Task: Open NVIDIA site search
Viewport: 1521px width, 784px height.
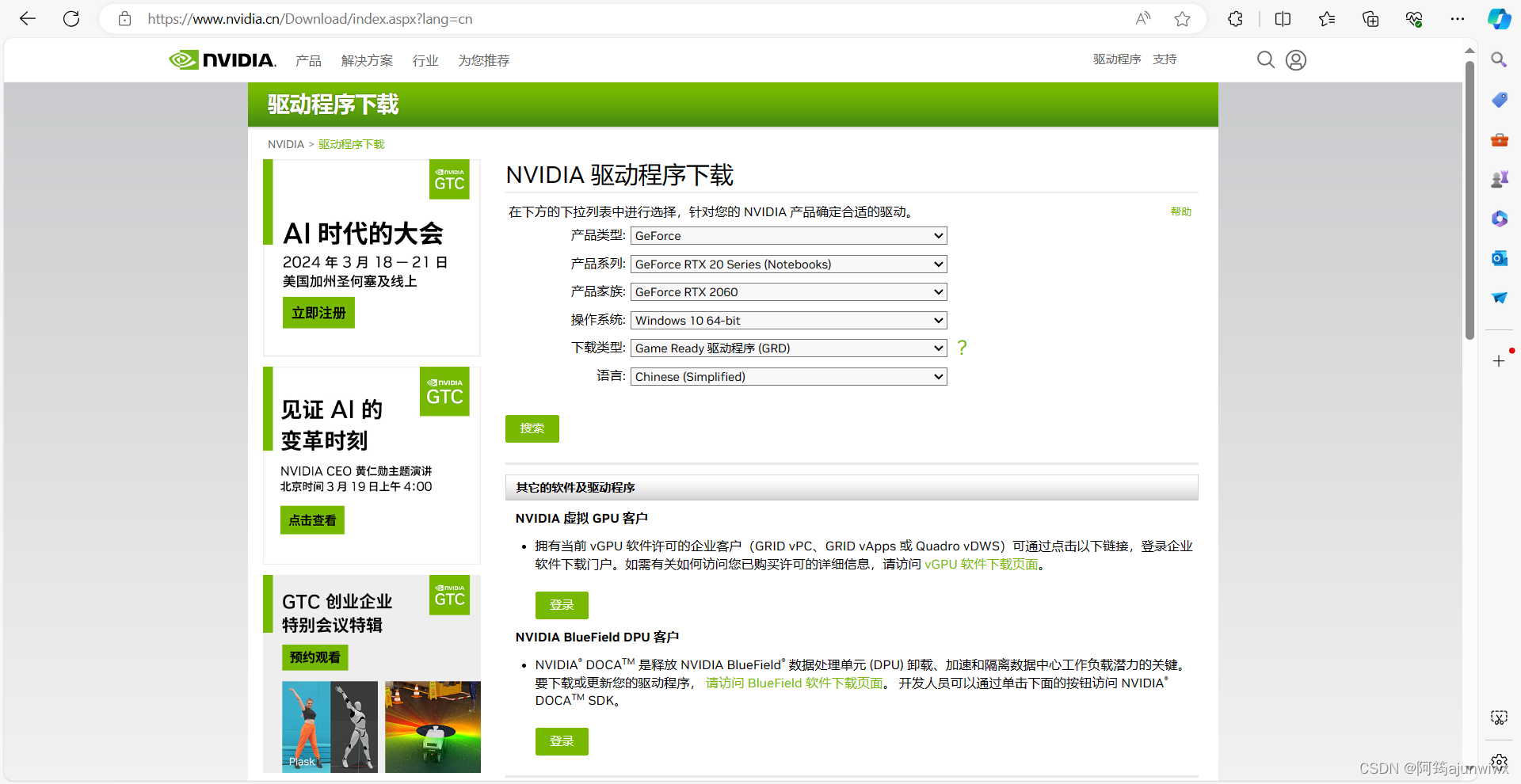Action: pos(1266,60)
